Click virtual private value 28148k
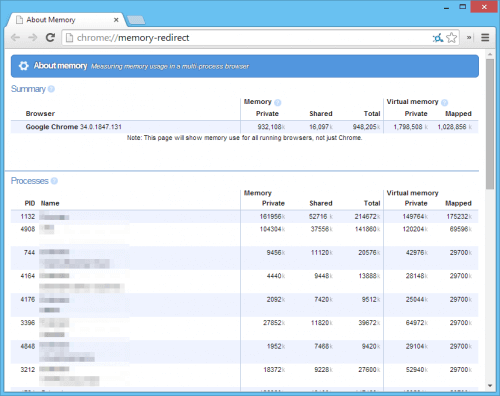Image resolution: width=500 pixels, height=396 pixels. click(x=417, y=276)
